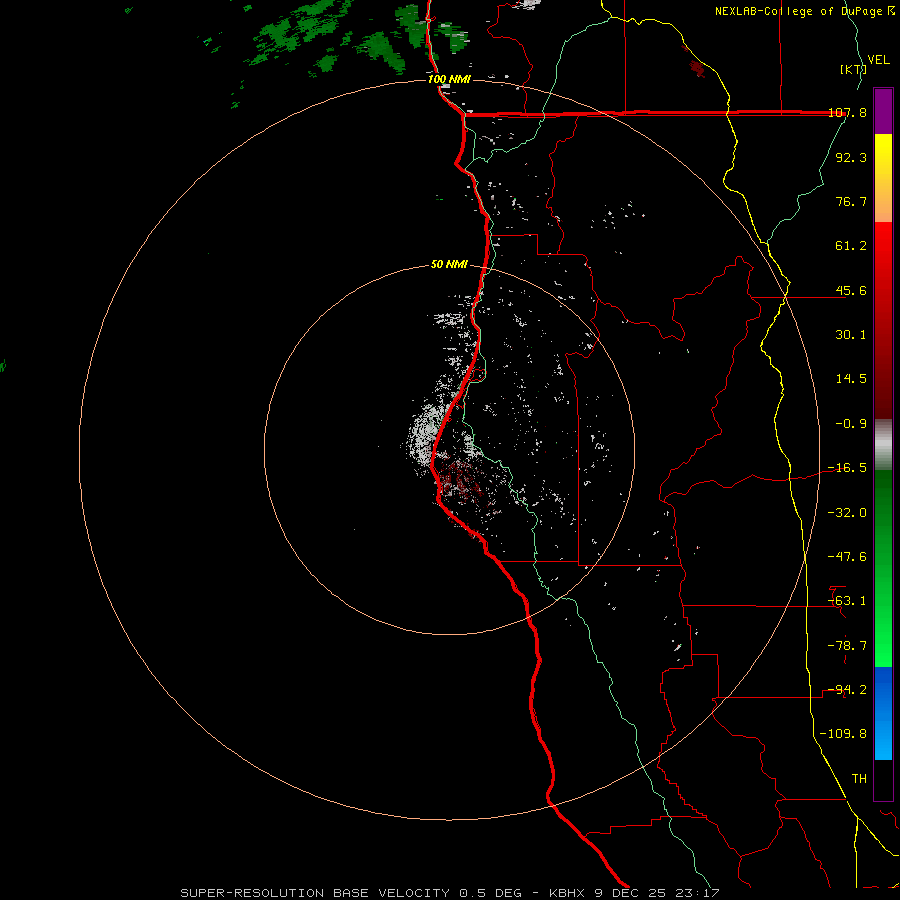Click the TH legend label
The width and height of the screenshot is (900, 900).
pyautogui.click(x=859, y=779)
